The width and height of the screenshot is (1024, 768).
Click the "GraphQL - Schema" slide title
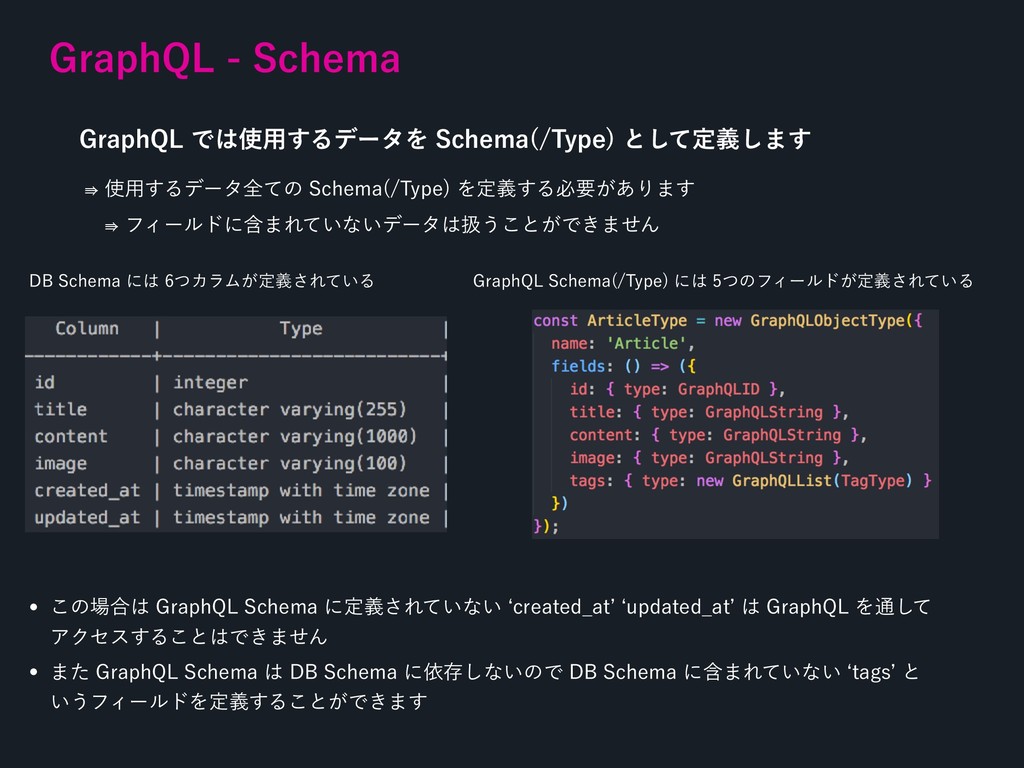tap(225, 59)
